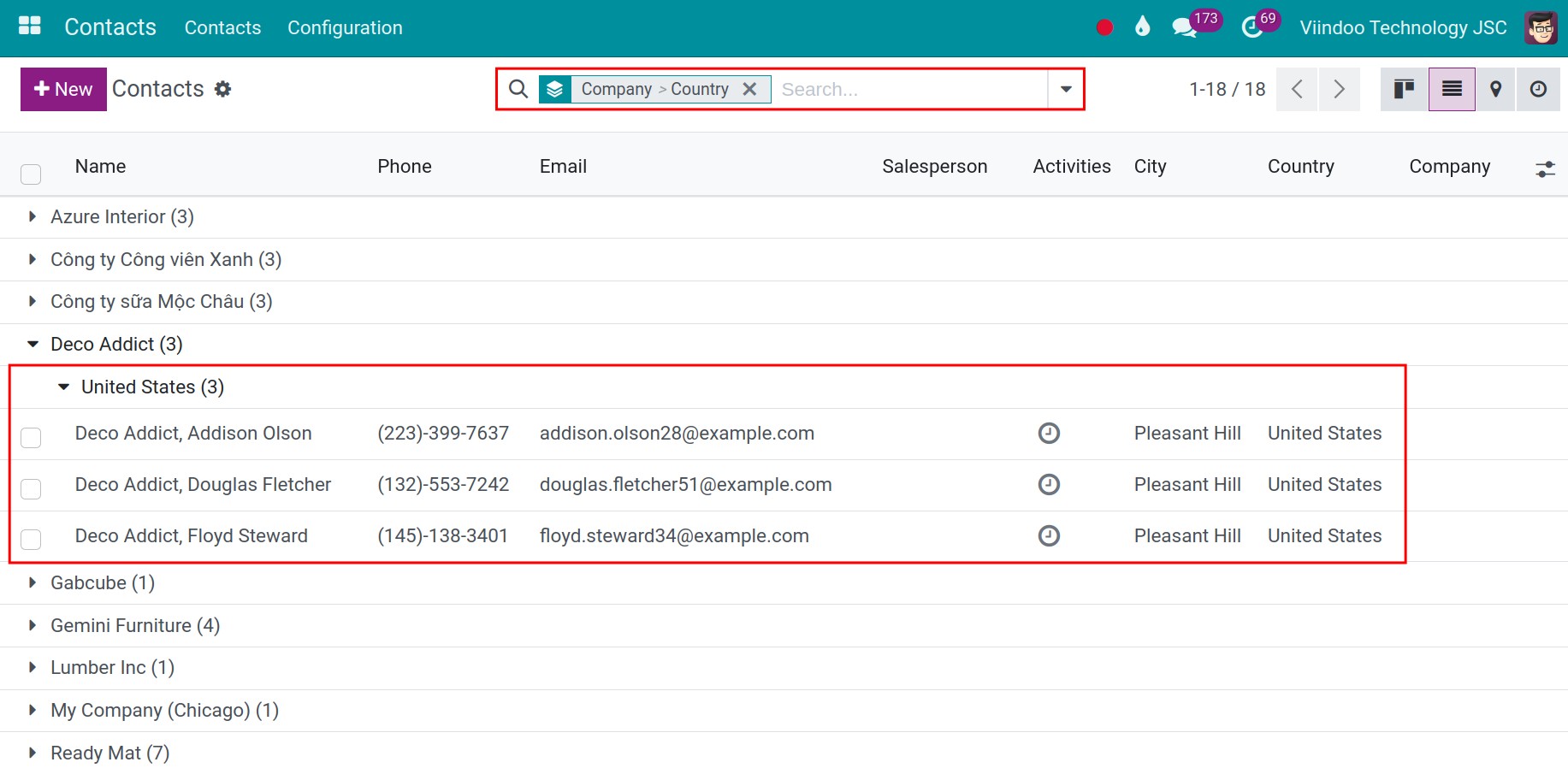1568x774 pixels.
Task: Switch to Map view
Action: pos(1496,89)
